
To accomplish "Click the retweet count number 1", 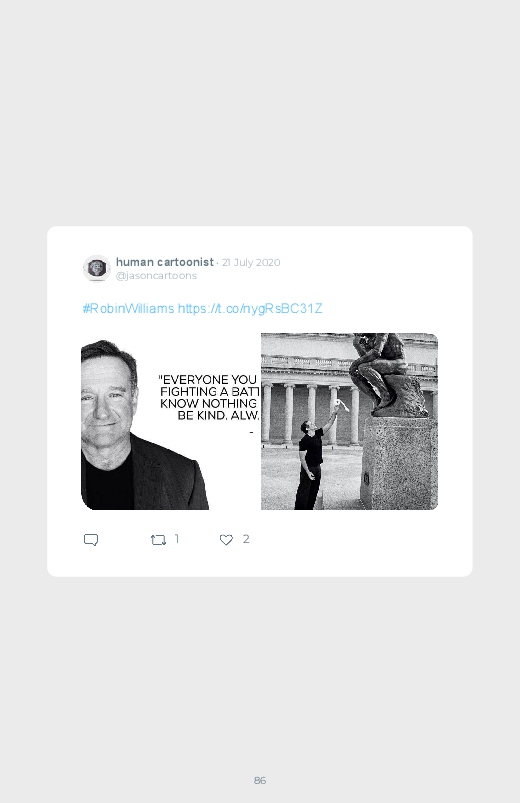I will pyautogui.click(x=177, y=539).
